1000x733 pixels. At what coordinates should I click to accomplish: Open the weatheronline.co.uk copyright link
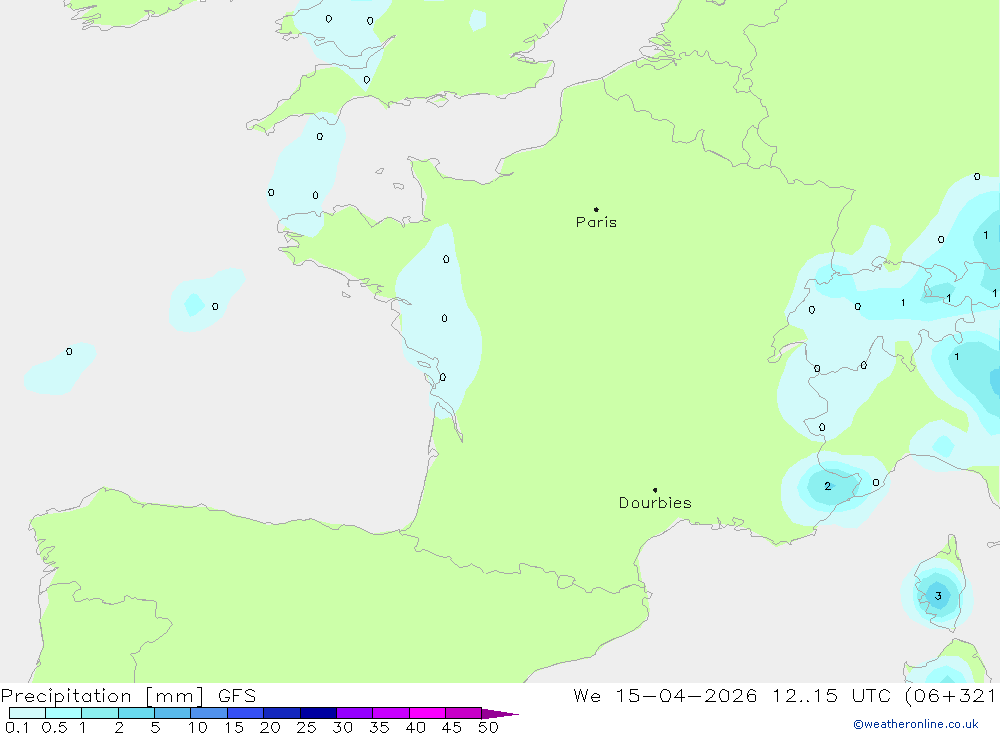[915, 724]
